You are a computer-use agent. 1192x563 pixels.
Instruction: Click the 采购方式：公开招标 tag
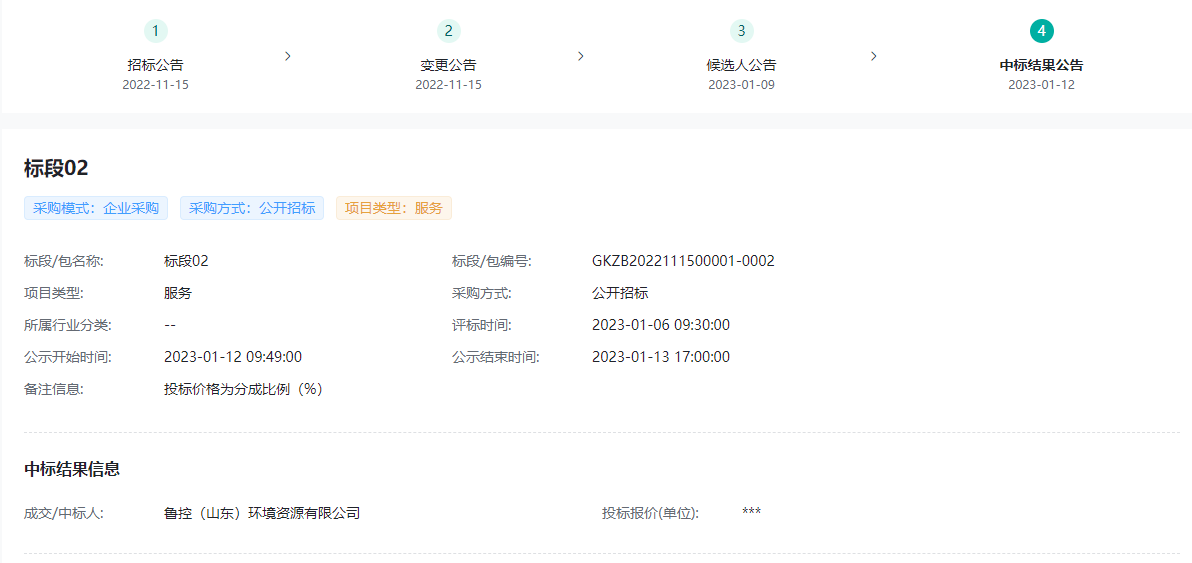[252, 208]
